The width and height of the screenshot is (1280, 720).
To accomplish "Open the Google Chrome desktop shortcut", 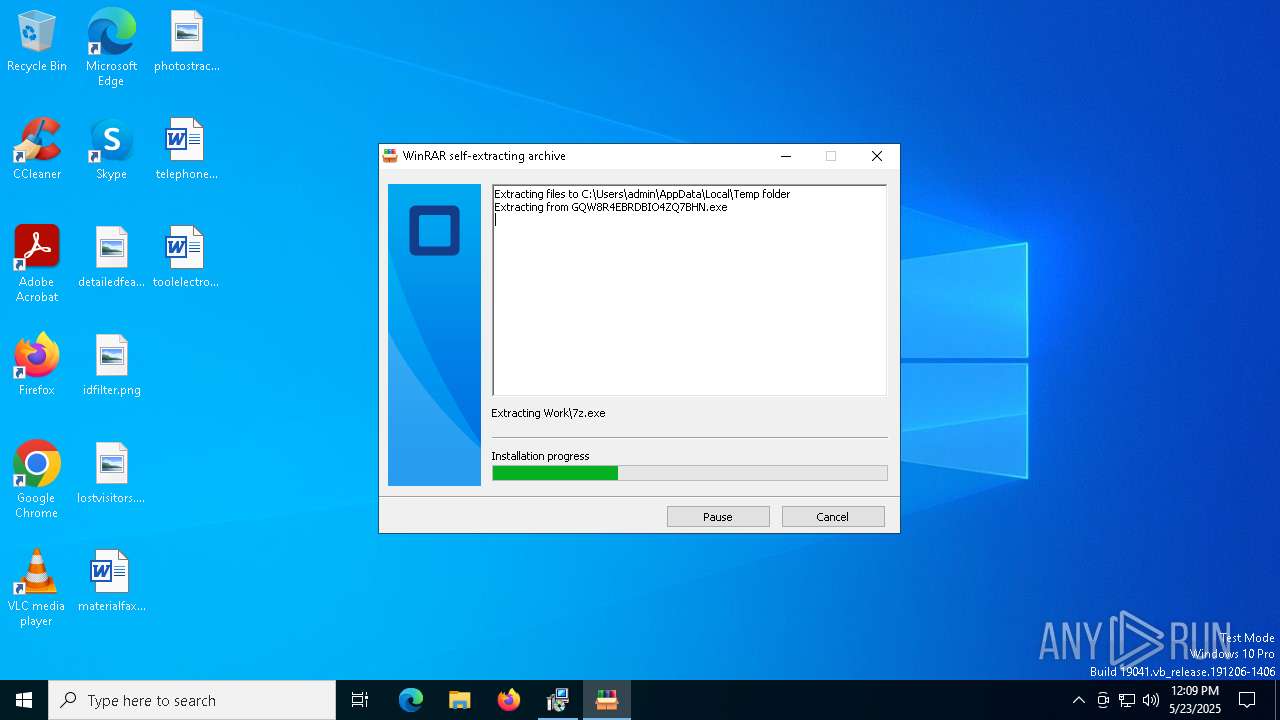I will [37, 480].
